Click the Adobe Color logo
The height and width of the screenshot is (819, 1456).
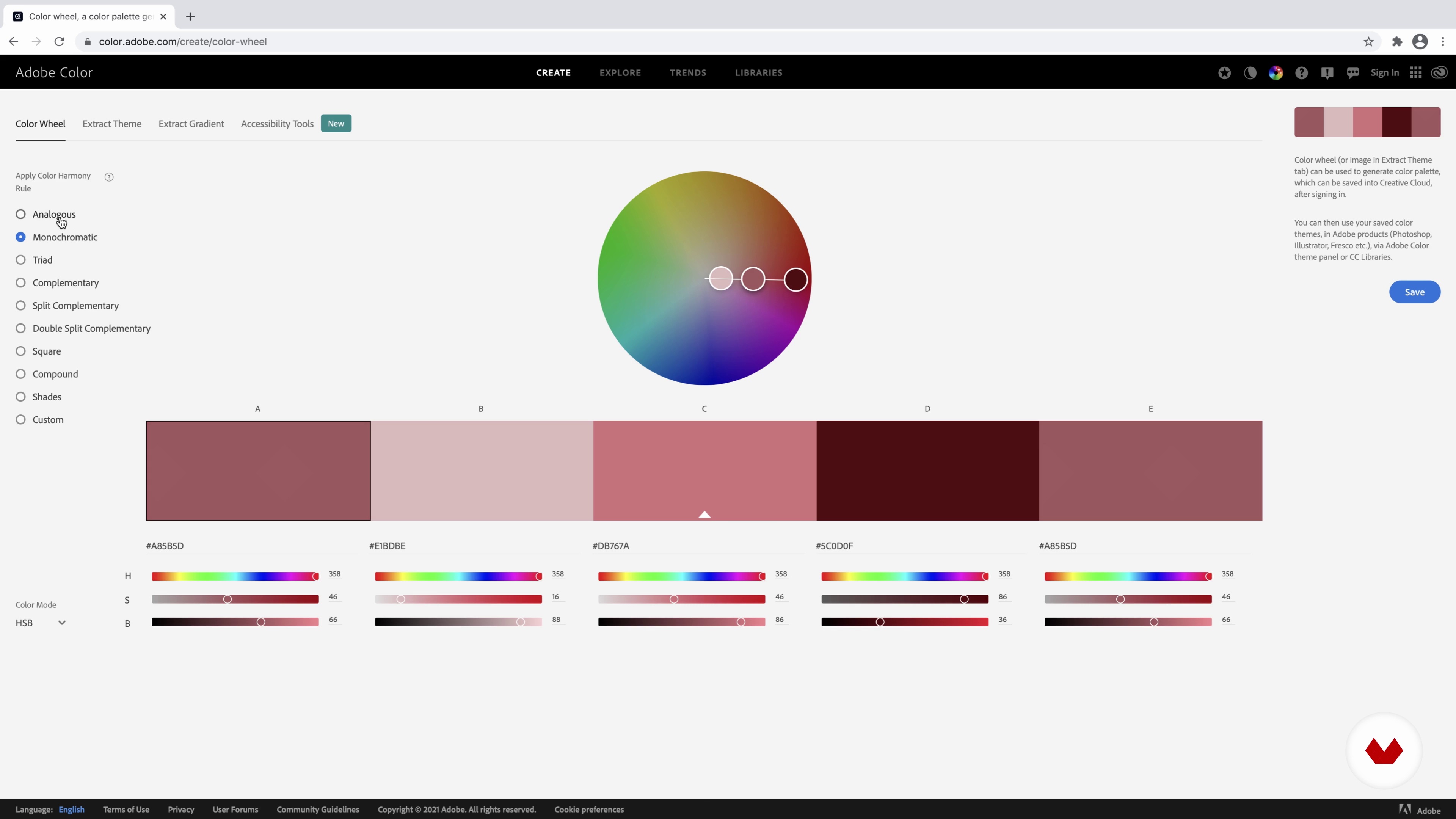pos(54,72)
